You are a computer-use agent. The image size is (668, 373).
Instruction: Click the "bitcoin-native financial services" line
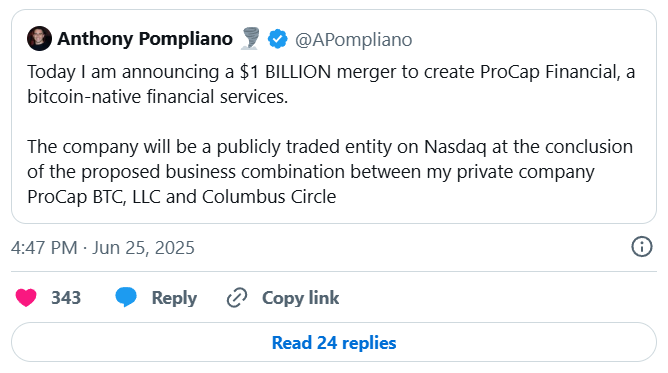pyautogui.click(x=158, y=97)
